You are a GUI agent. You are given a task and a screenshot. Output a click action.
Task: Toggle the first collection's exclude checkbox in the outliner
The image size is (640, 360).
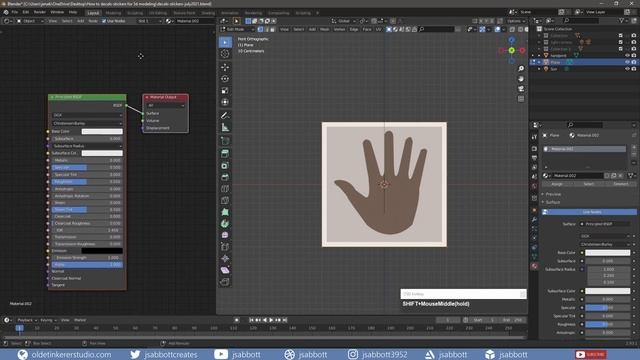click(x=621, y=36)
